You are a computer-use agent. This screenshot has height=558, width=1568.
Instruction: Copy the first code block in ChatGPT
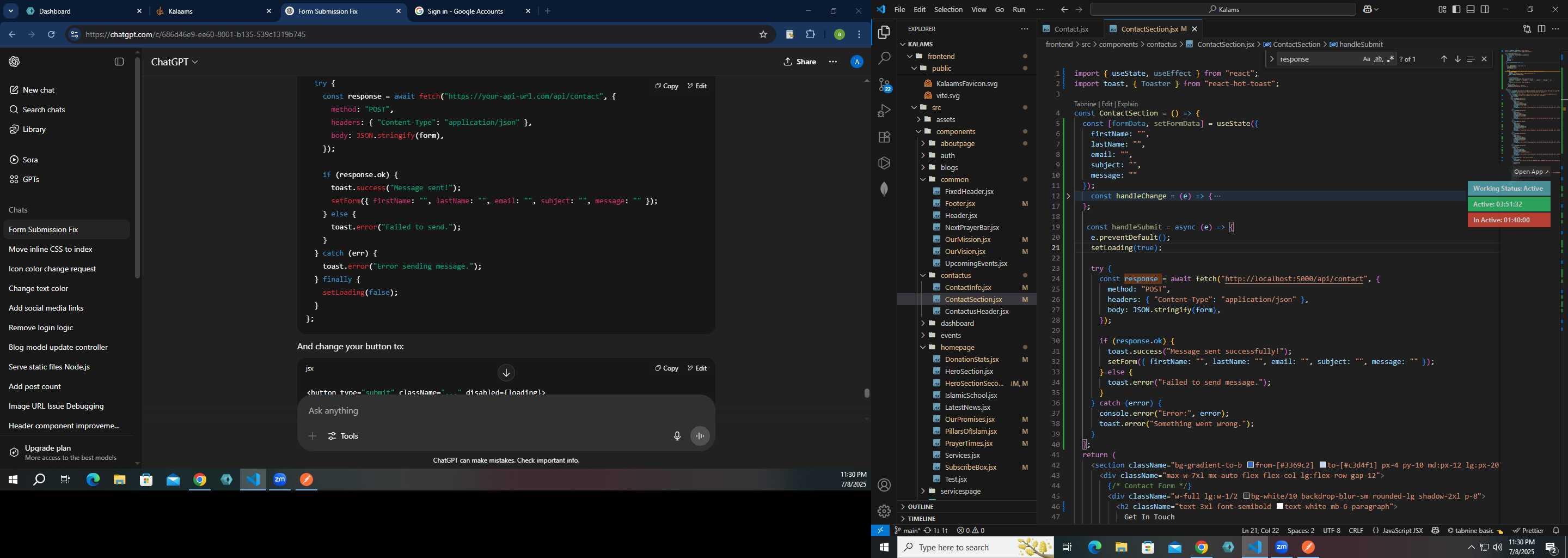666,86
